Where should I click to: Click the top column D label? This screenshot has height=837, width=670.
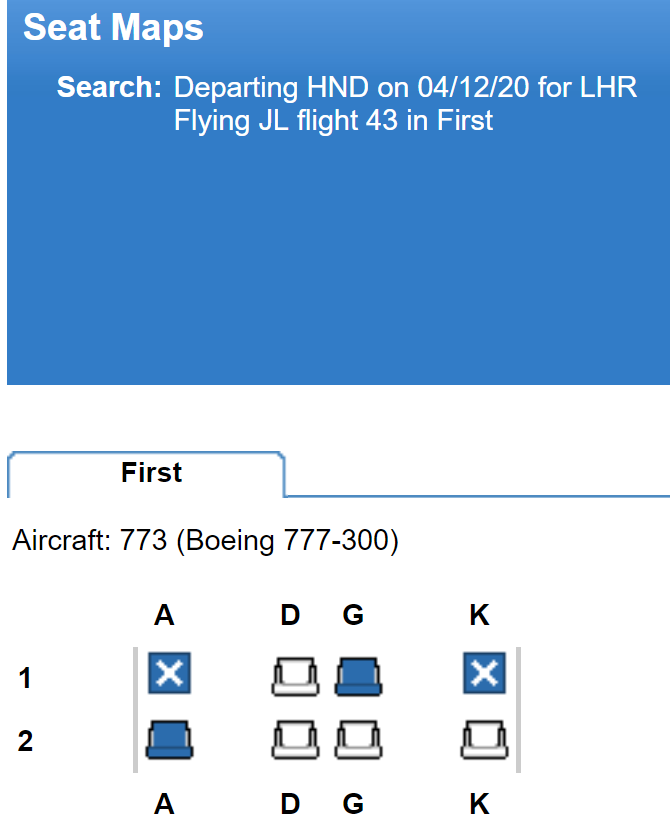290,615
